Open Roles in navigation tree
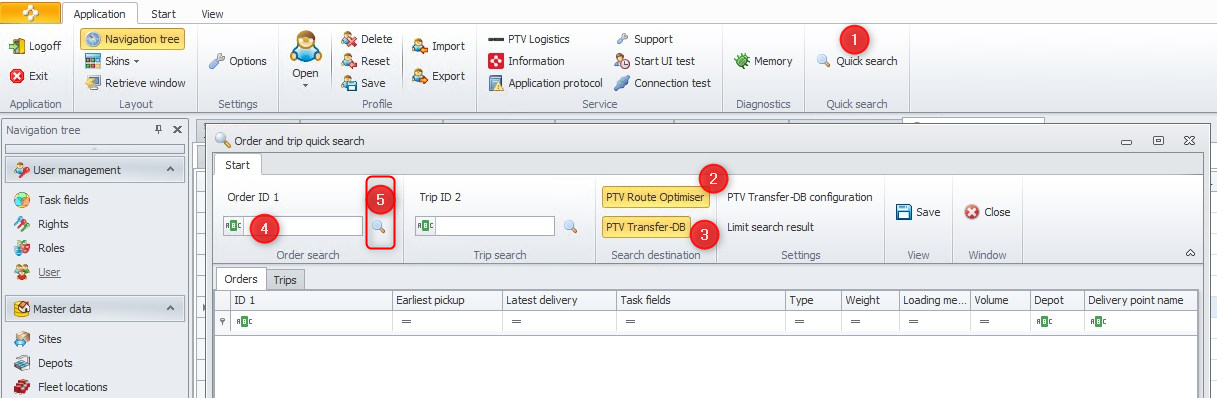The image size is (1217, 398). pos(40,248)
